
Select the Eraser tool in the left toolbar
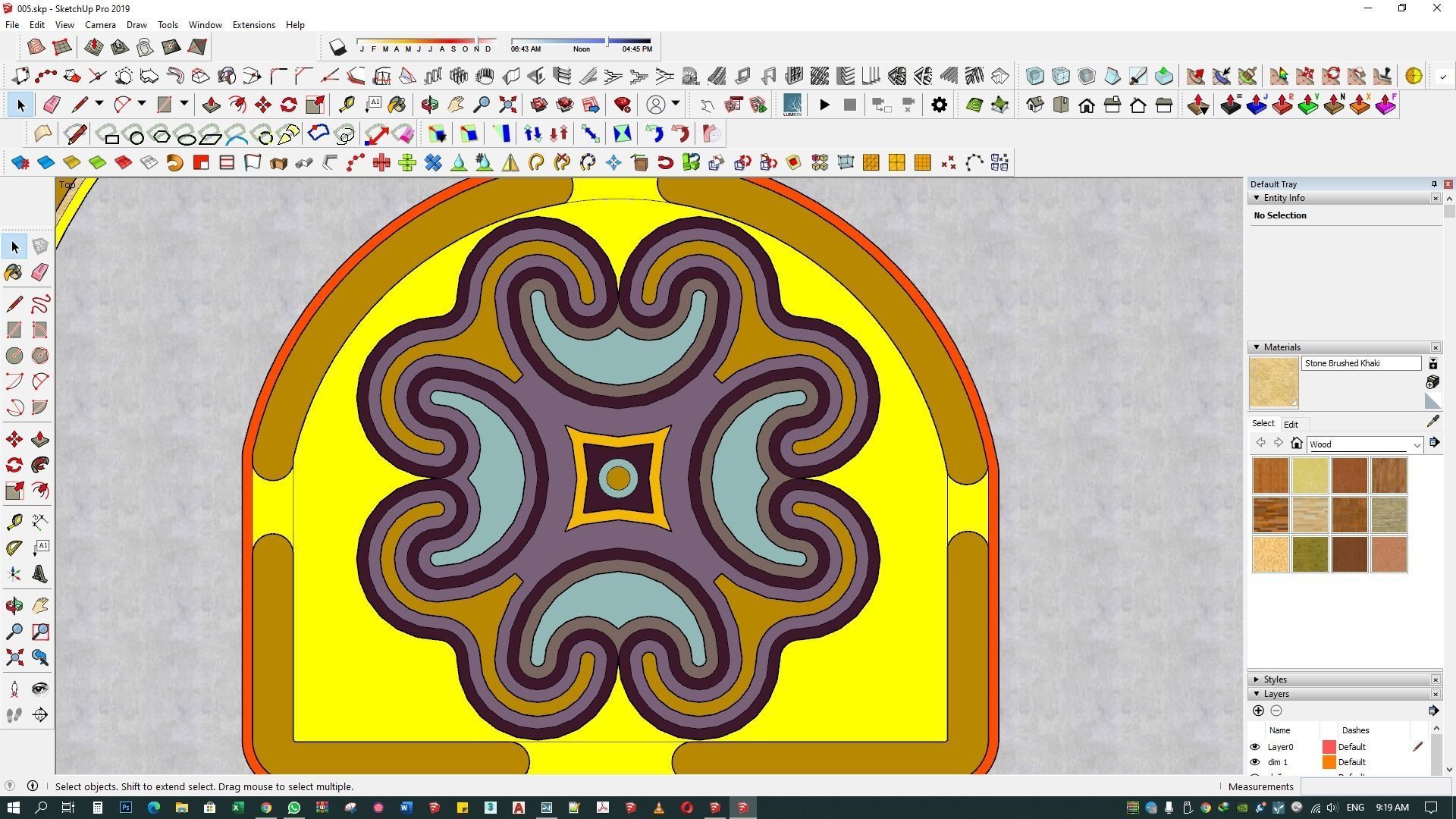40,272
